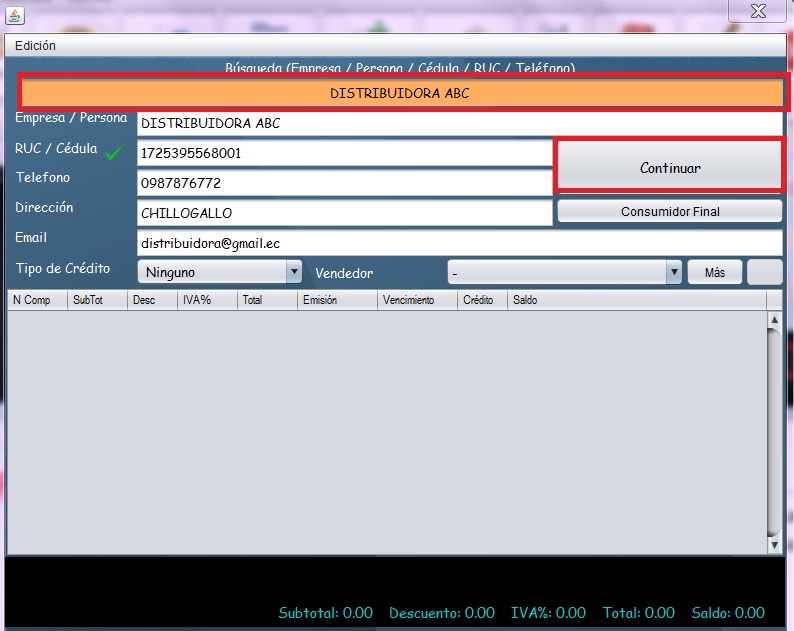Viewport: 794px width, 631px height.
Task: Focus the Email input field
Action: coord(459,243)
